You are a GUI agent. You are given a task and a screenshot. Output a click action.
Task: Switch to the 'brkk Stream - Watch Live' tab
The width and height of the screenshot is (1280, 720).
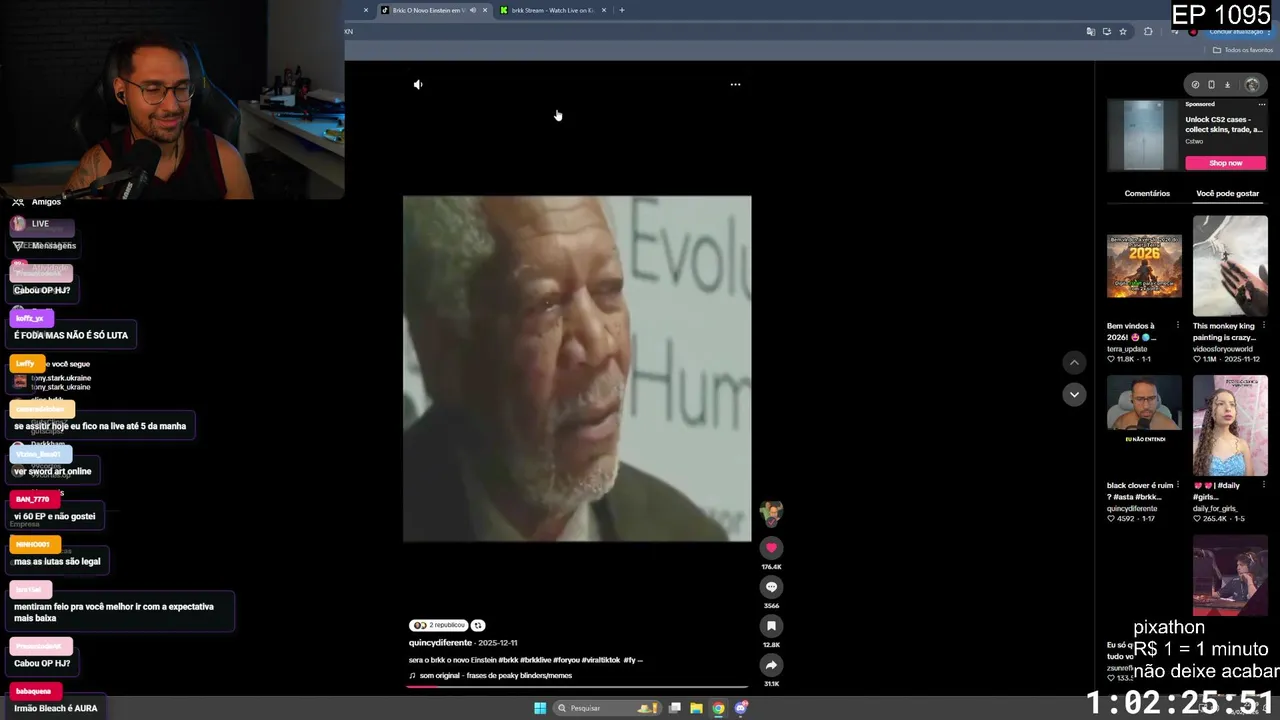552,10
